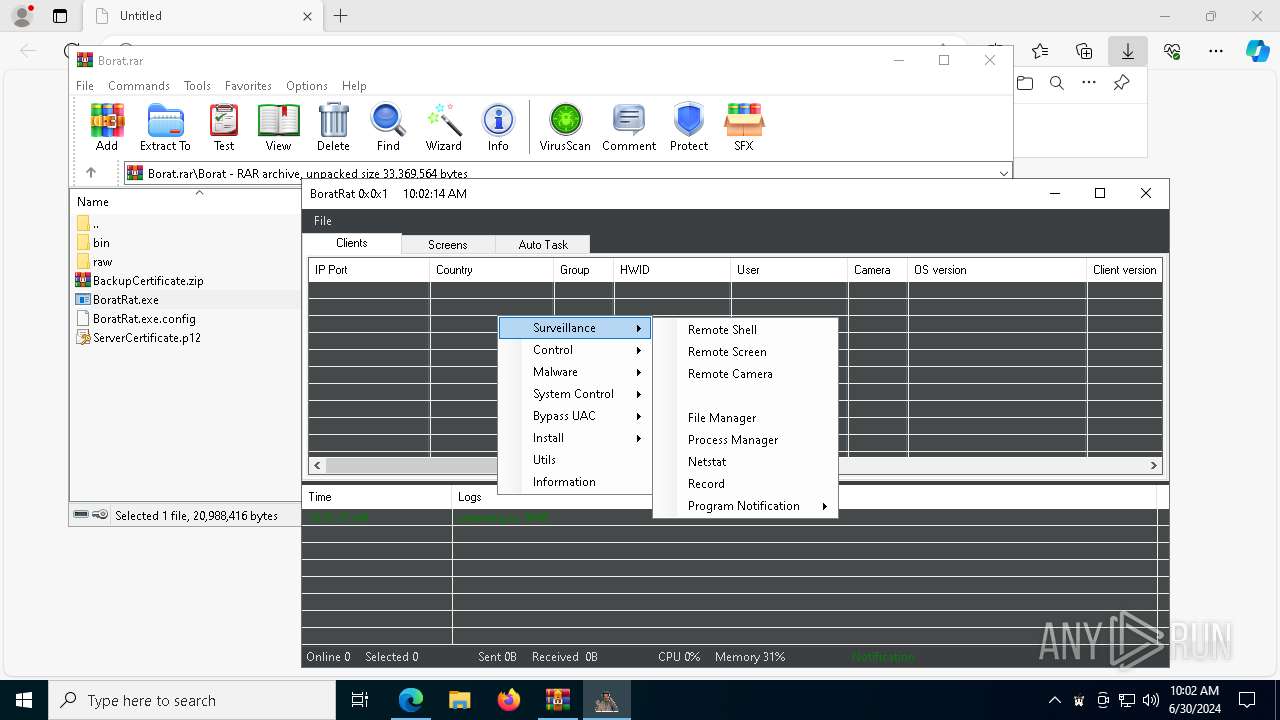Expand the Bypass UAC submenu
Image resolution: width=1280 pixels, height=720 pixels.
click(574, 416)
